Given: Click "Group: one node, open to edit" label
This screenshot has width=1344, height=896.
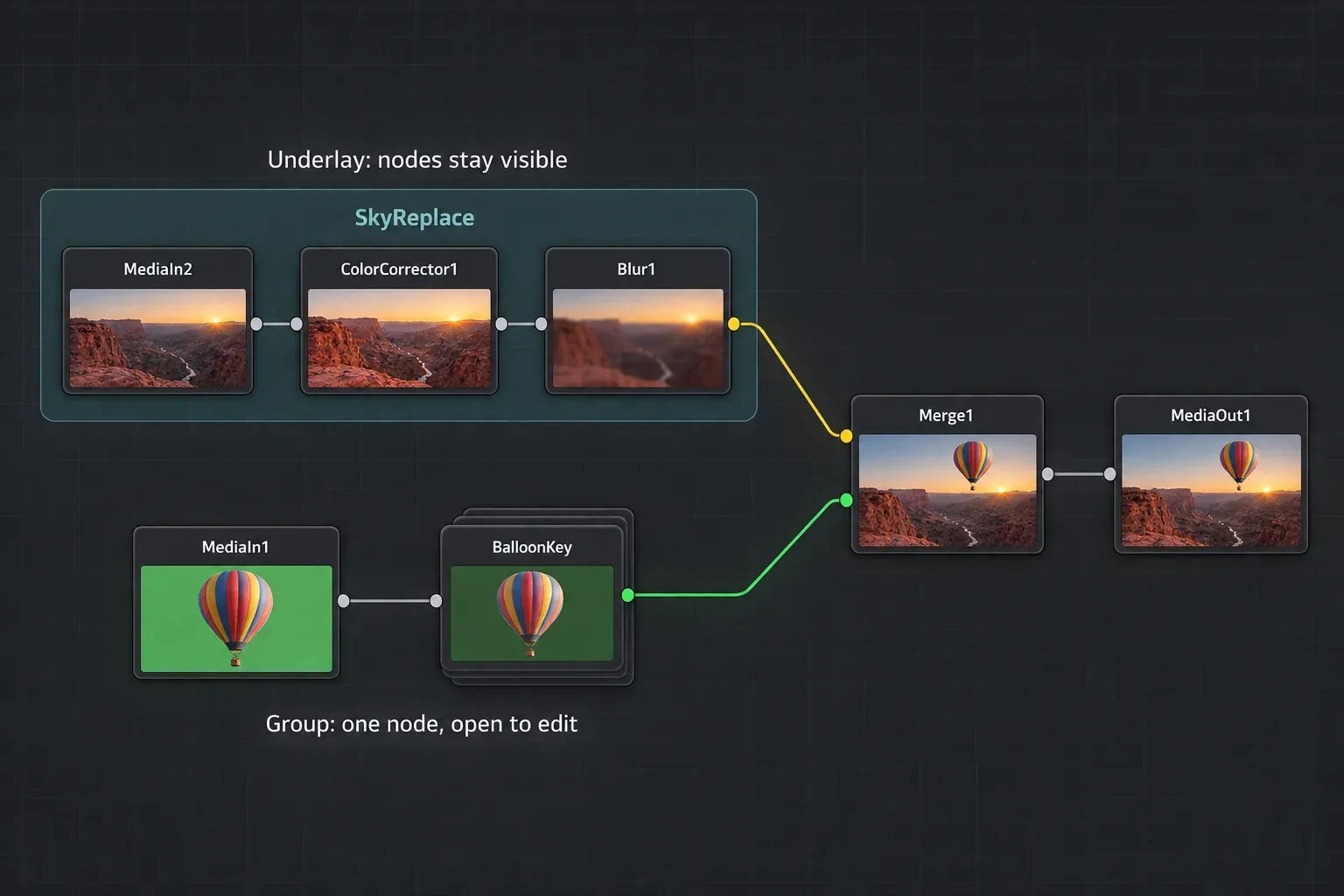Looking at the screenshot, I should click(x=422, y=724).
